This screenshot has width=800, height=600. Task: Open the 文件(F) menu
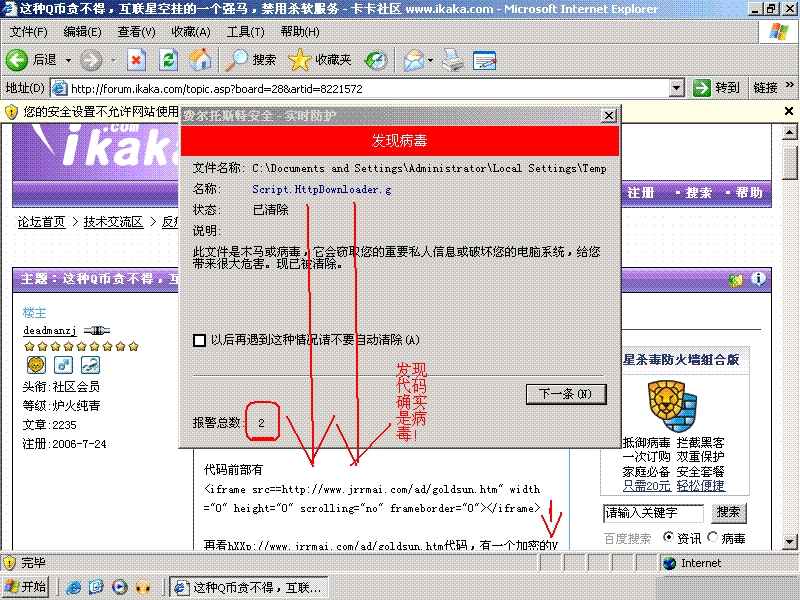point(29,32)
